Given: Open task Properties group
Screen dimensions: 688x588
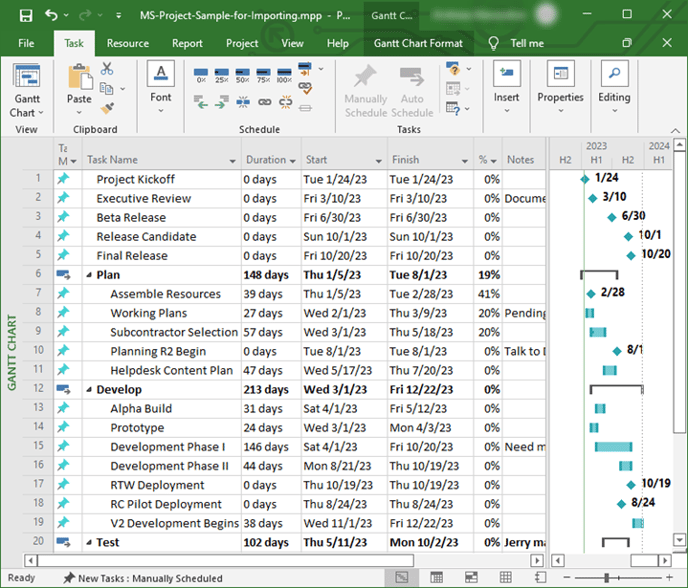Looking at the screenshot, I should tap(560, 87).
